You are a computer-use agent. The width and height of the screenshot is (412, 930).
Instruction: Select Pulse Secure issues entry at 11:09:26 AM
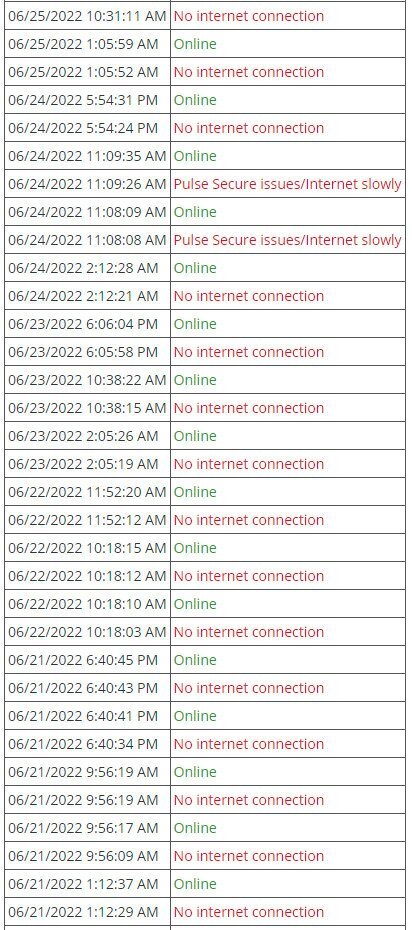click(288, 184)
